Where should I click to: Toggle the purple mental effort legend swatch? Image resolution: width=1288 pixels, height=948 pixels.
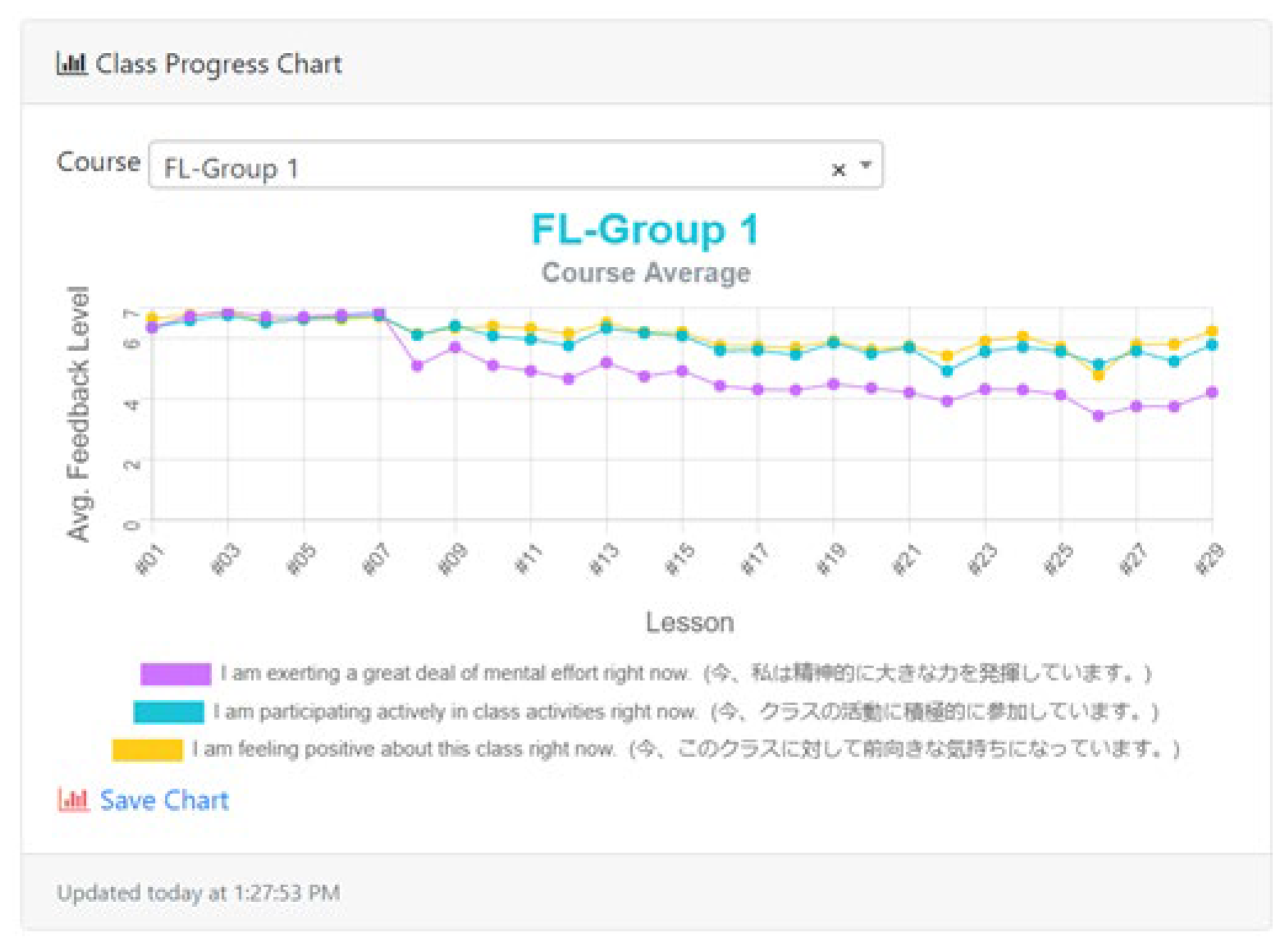click(x=175, y=674)
